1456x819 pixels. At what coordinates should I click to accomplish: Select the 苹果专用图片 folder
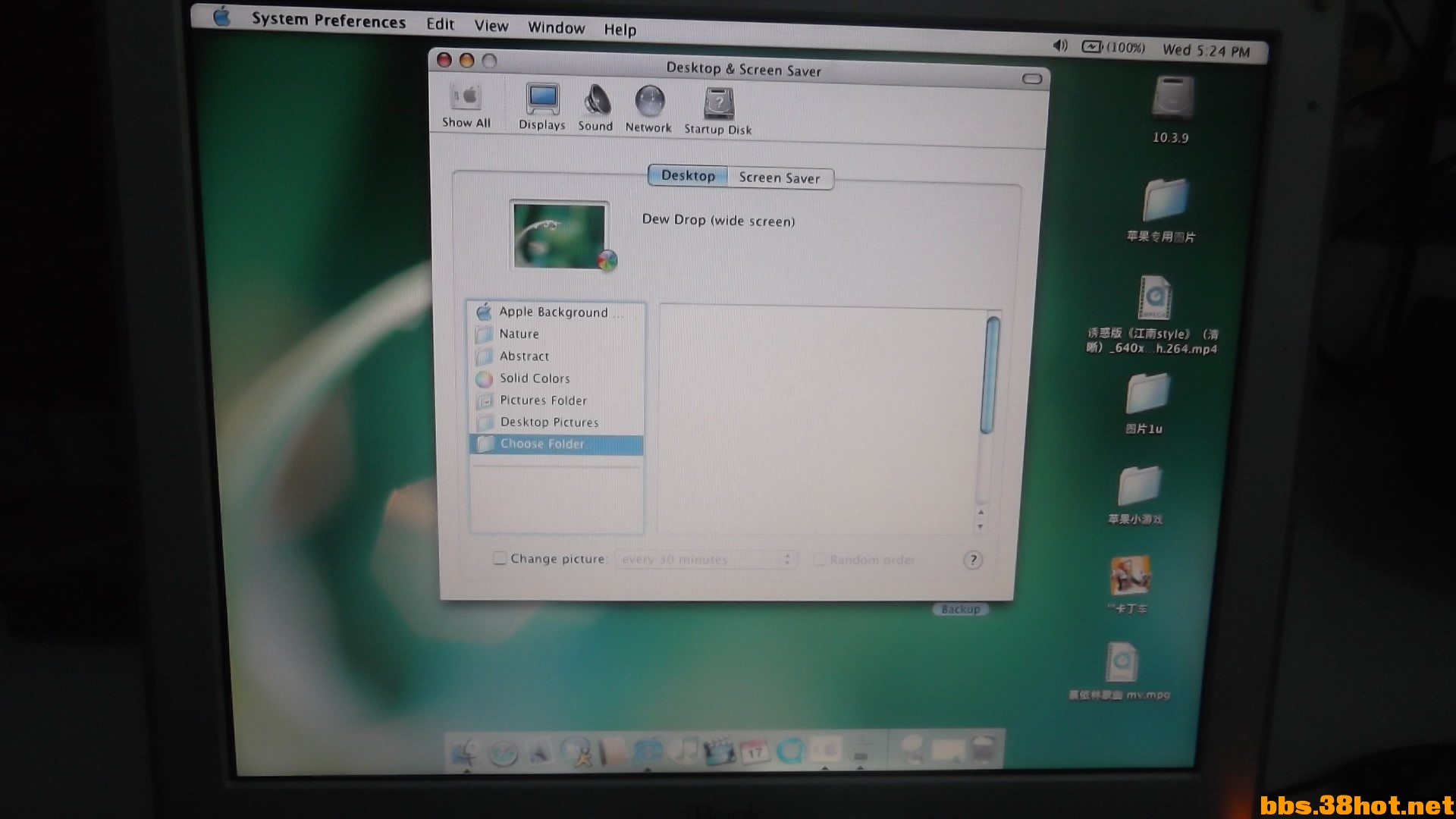click(x=1164, y=200)
